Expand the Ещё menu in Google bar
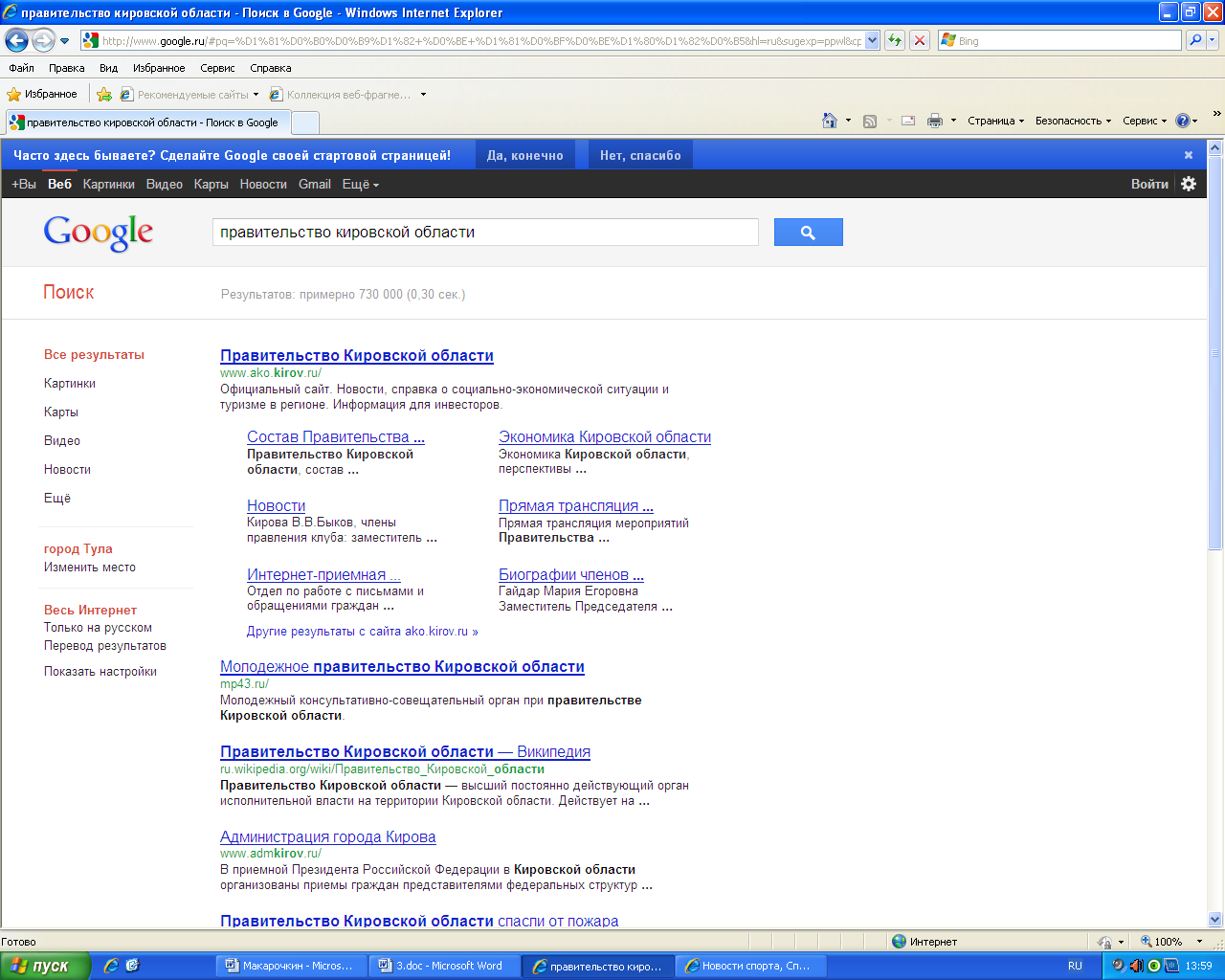 click(361, 184)
